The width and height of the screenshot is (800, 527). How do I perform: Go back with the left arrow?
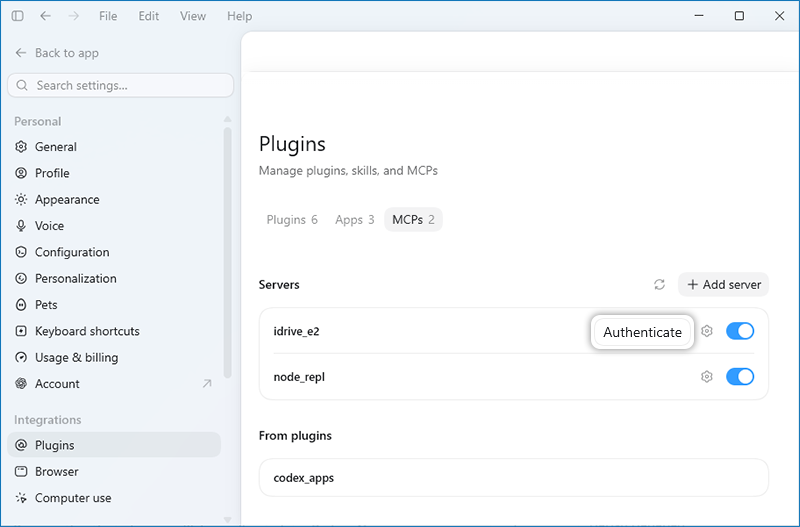45,16
